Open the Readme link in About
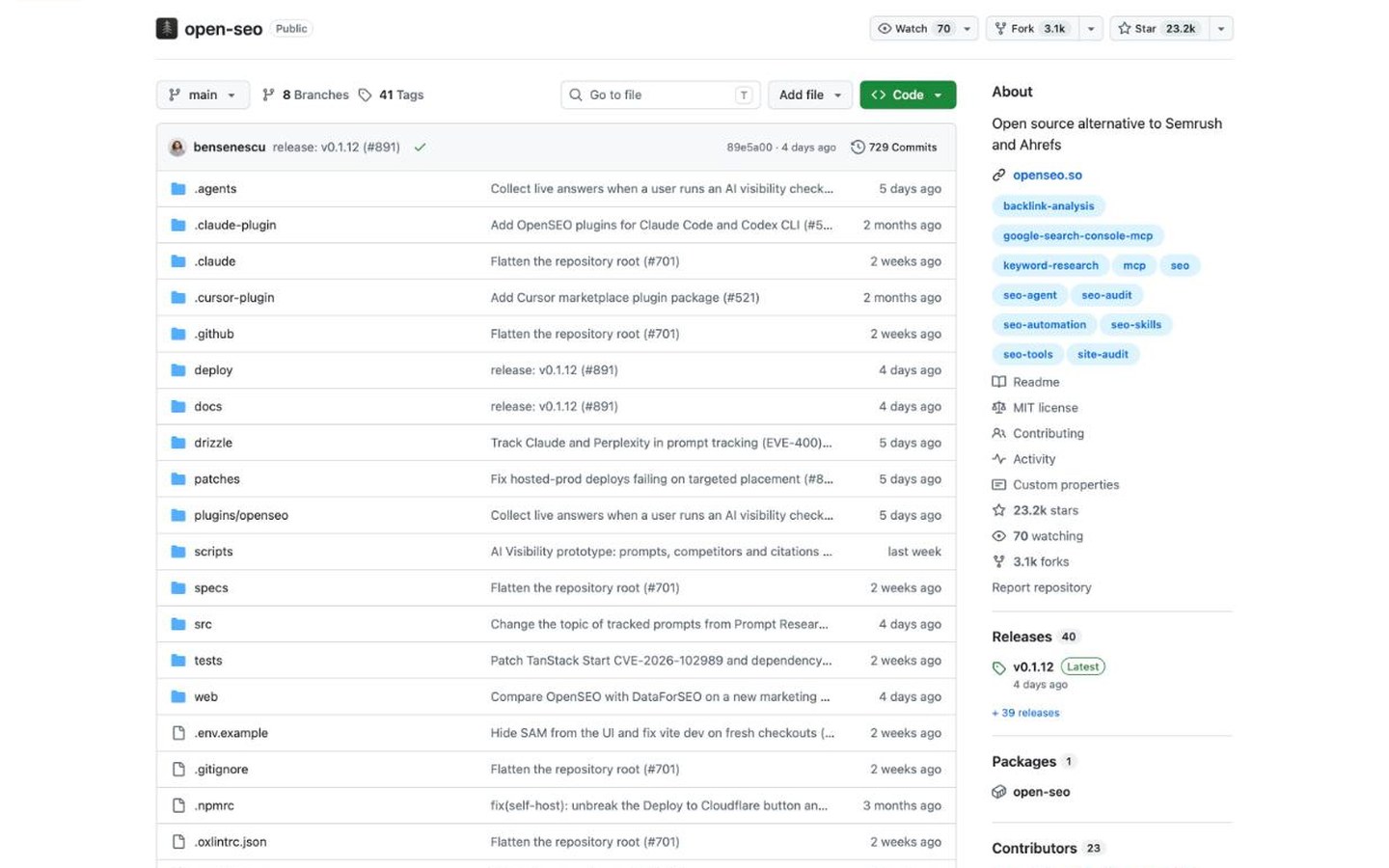The width and height of the screenshot is (1389, 868). pos(1026,382)
